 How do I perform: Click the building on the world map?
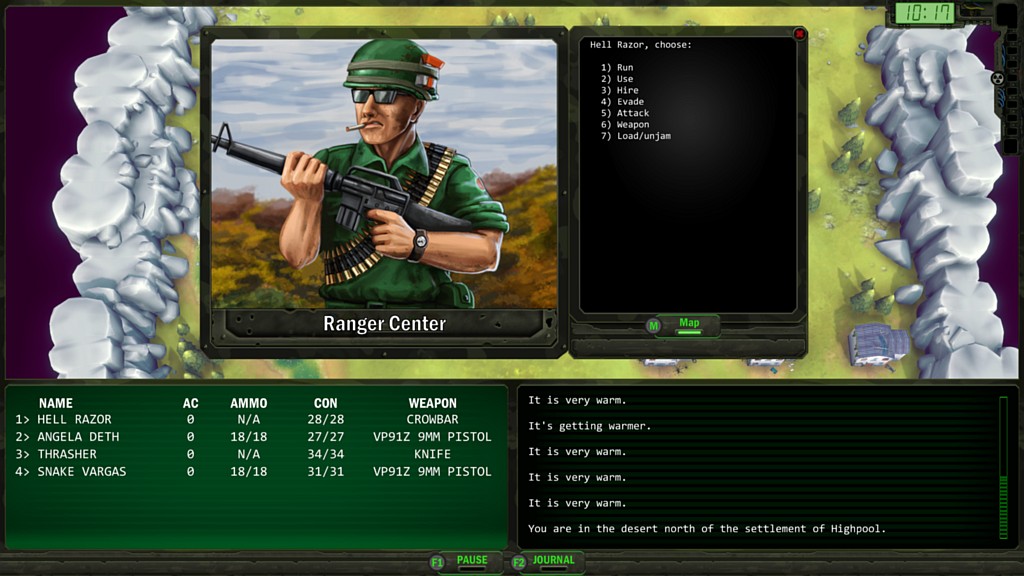tap(878, 345)
